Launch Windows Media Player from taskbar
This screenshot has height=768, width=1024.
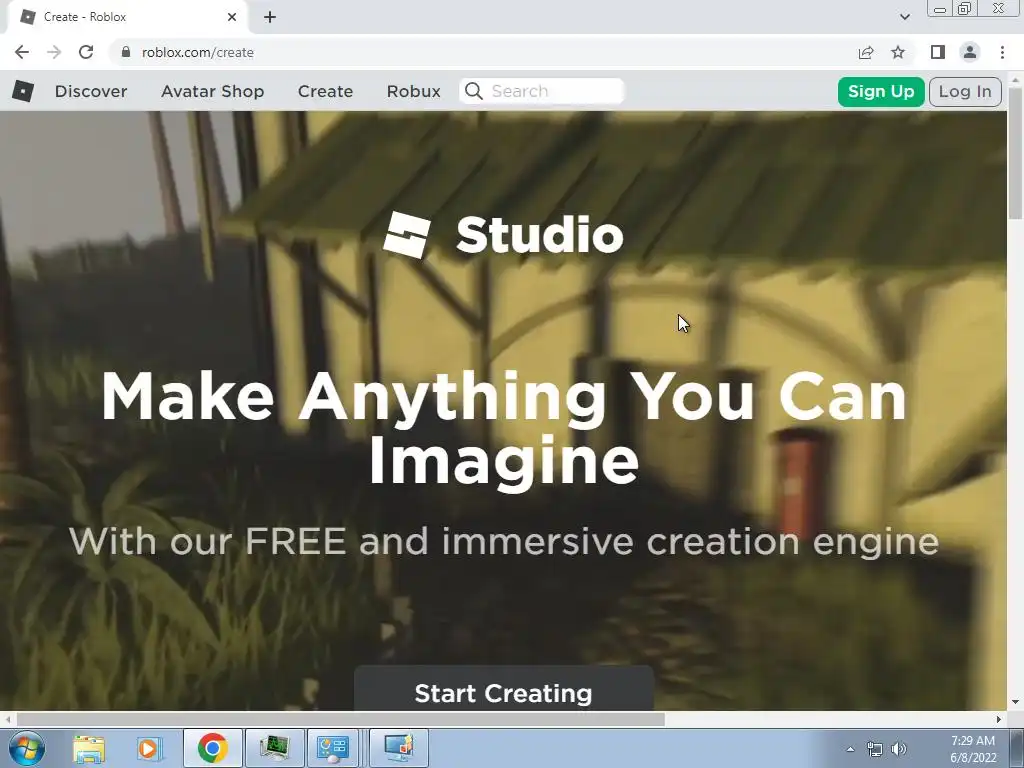[x=150, y=748]
